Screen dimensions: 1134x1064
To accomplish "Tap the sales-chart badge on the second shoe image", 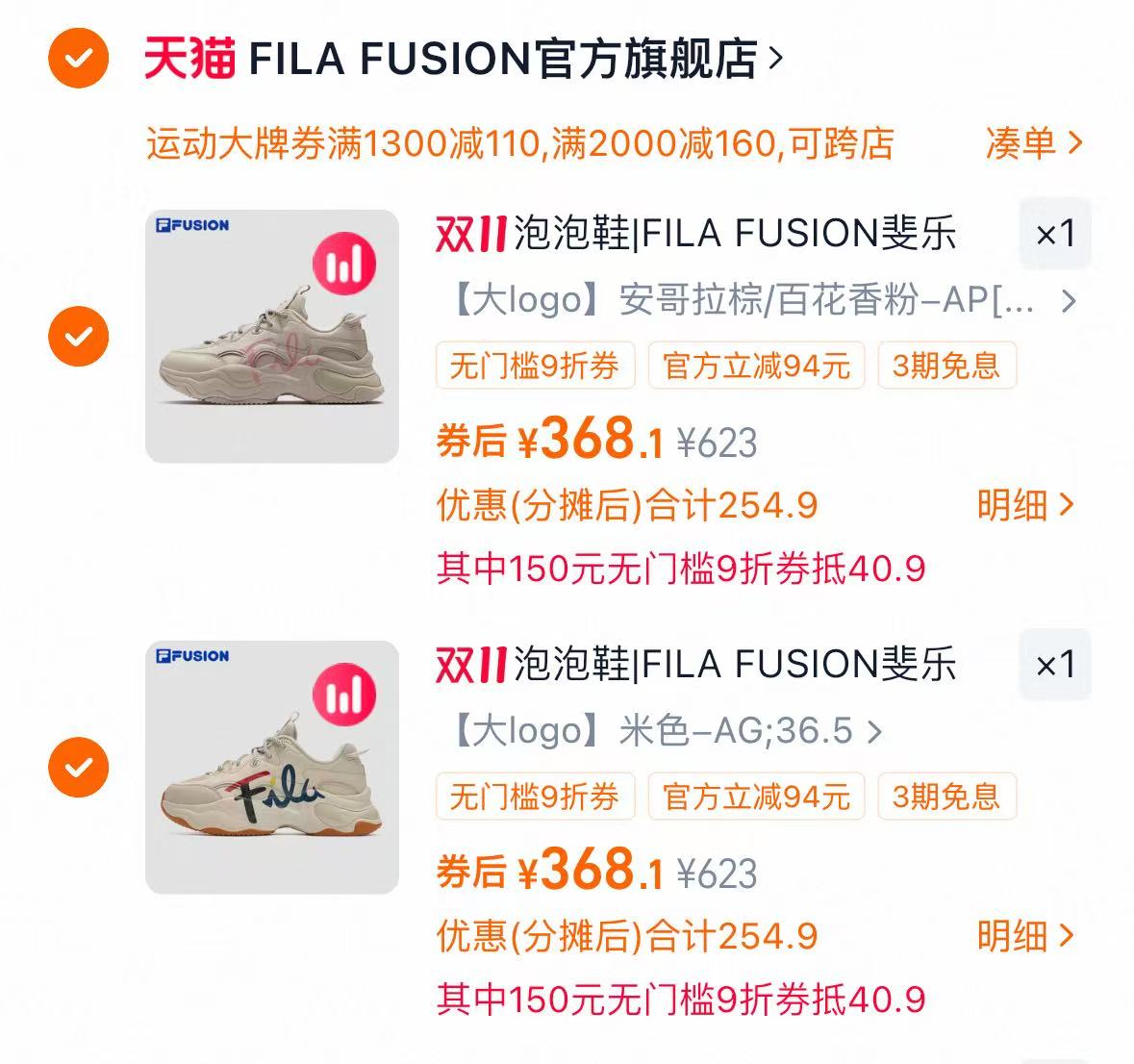I will (344, 695).
